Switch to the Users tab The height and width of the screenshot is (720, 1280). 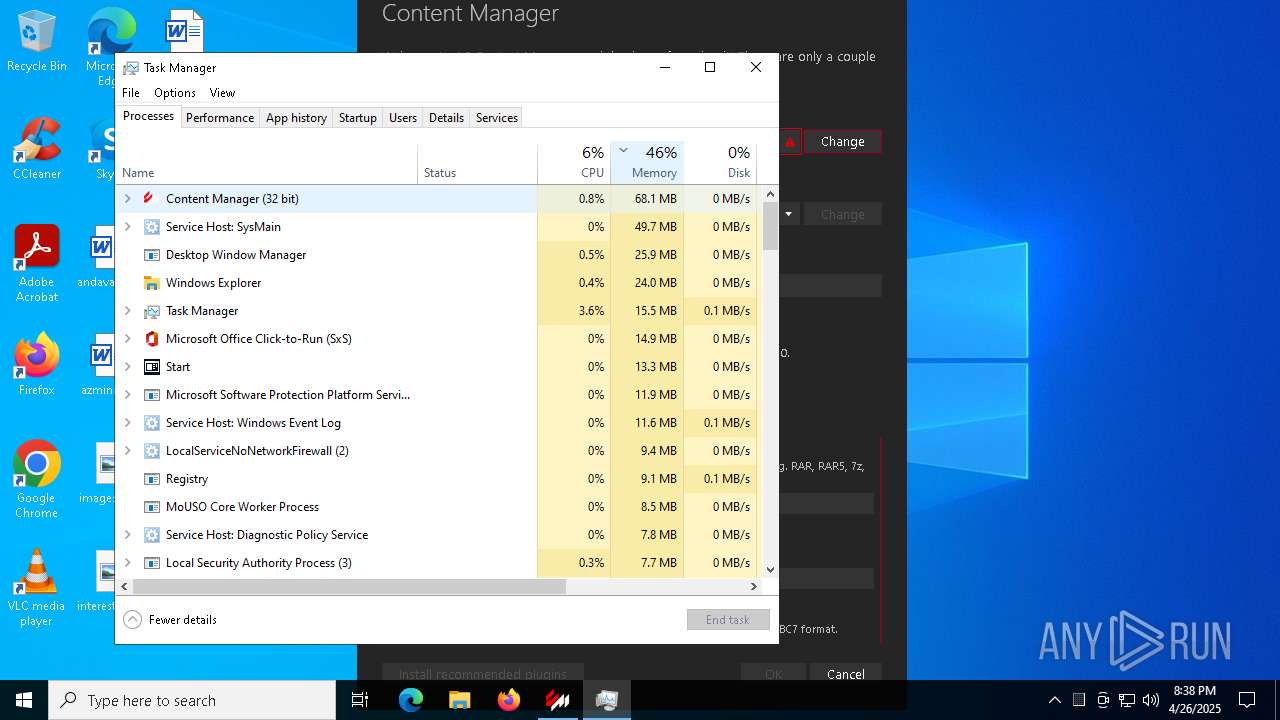click(x=403, y=118)
